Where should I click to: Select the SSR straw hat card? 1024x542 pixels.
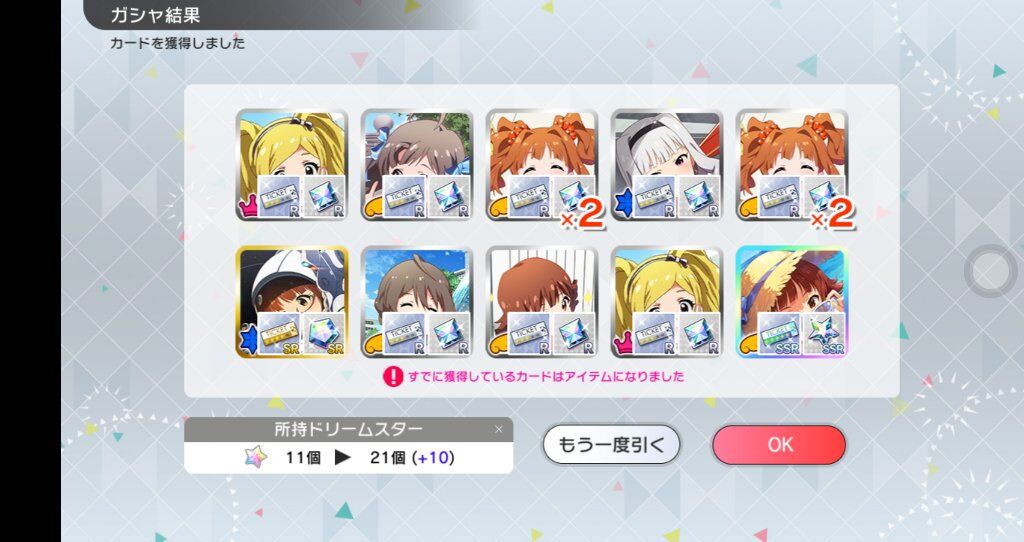[x=792, y=302]
